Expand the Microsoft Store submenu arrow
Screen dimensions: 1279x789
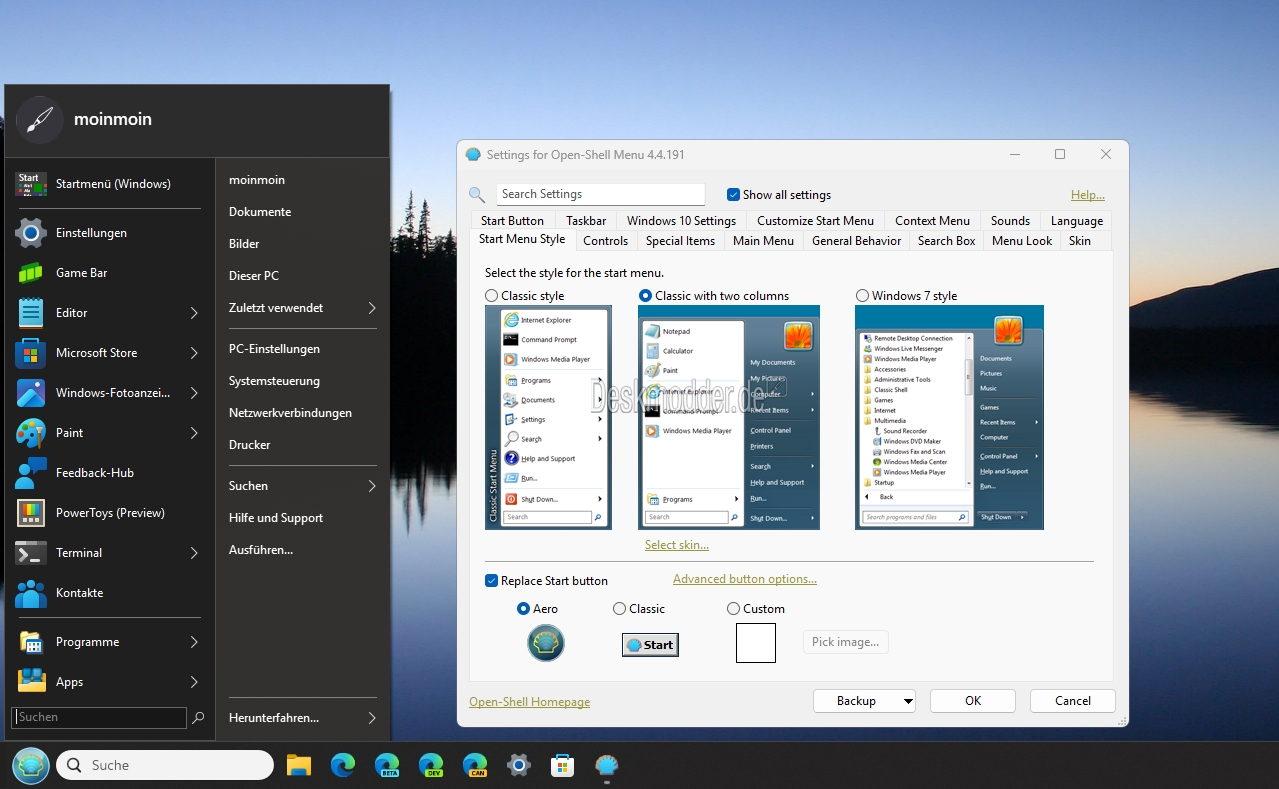pyautogui.click(x=194, y=353)
